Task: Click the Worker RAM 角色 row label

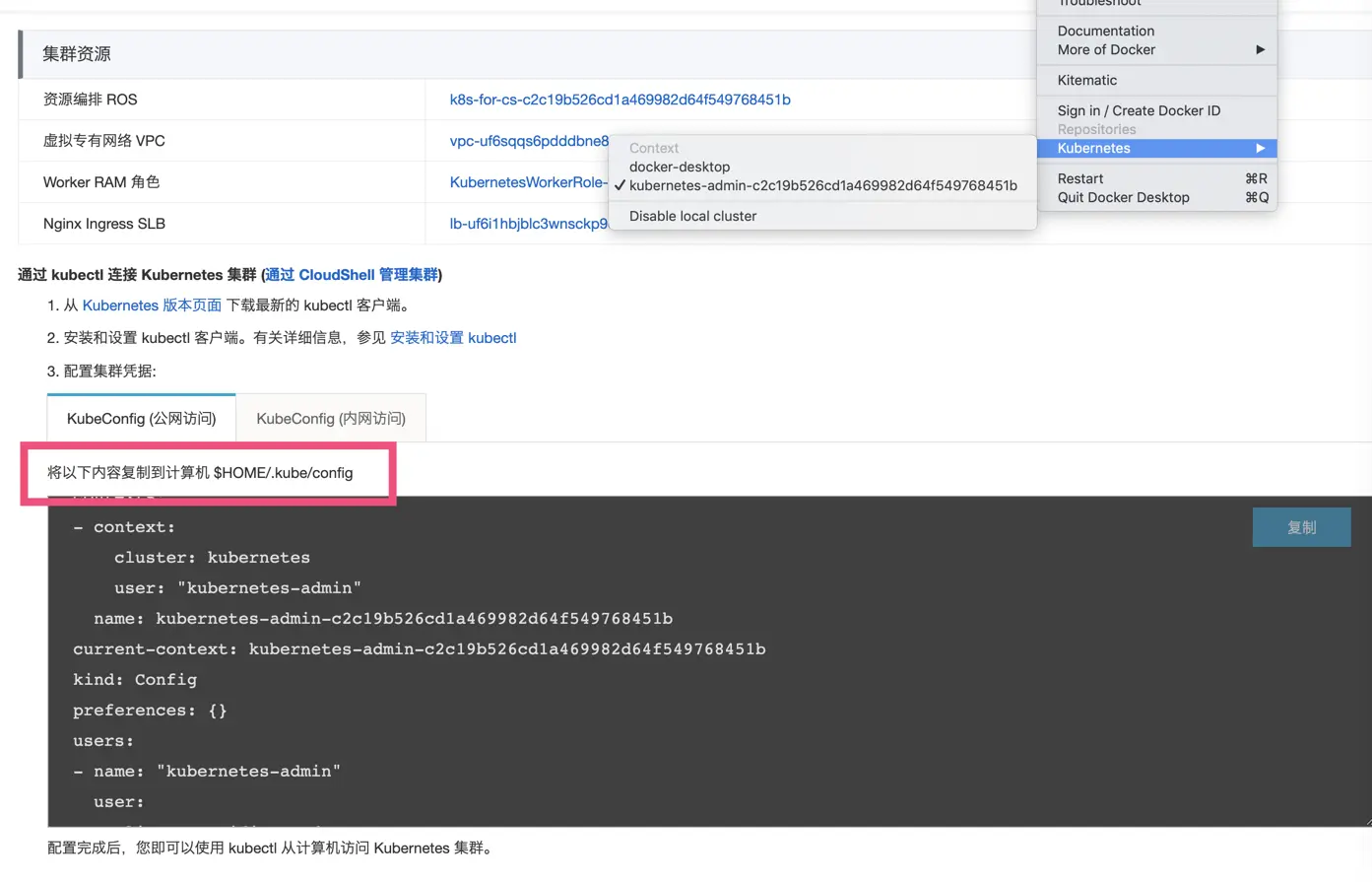Action: (x=101, y=182)
